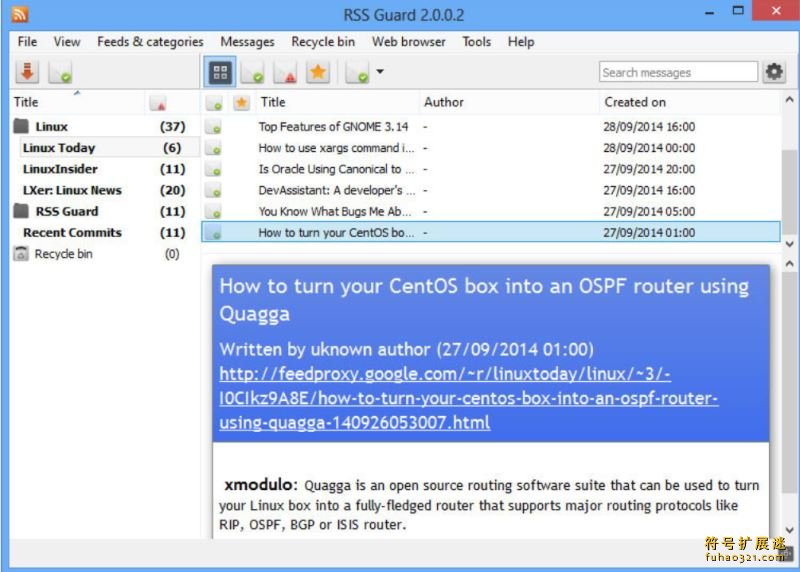Open the File menu

27,41
